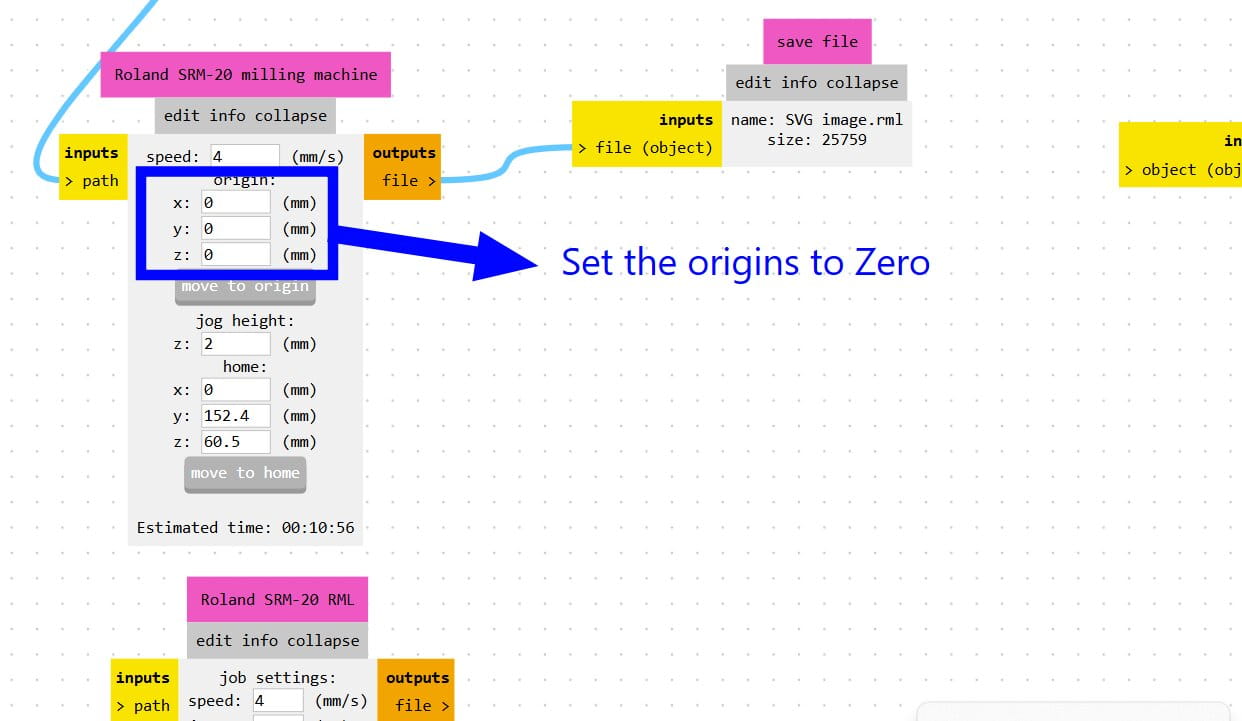Select the Roland SRM-20 milling machine title
The height and width of the screenshot is (721, 1242).
tap(246, 75)
